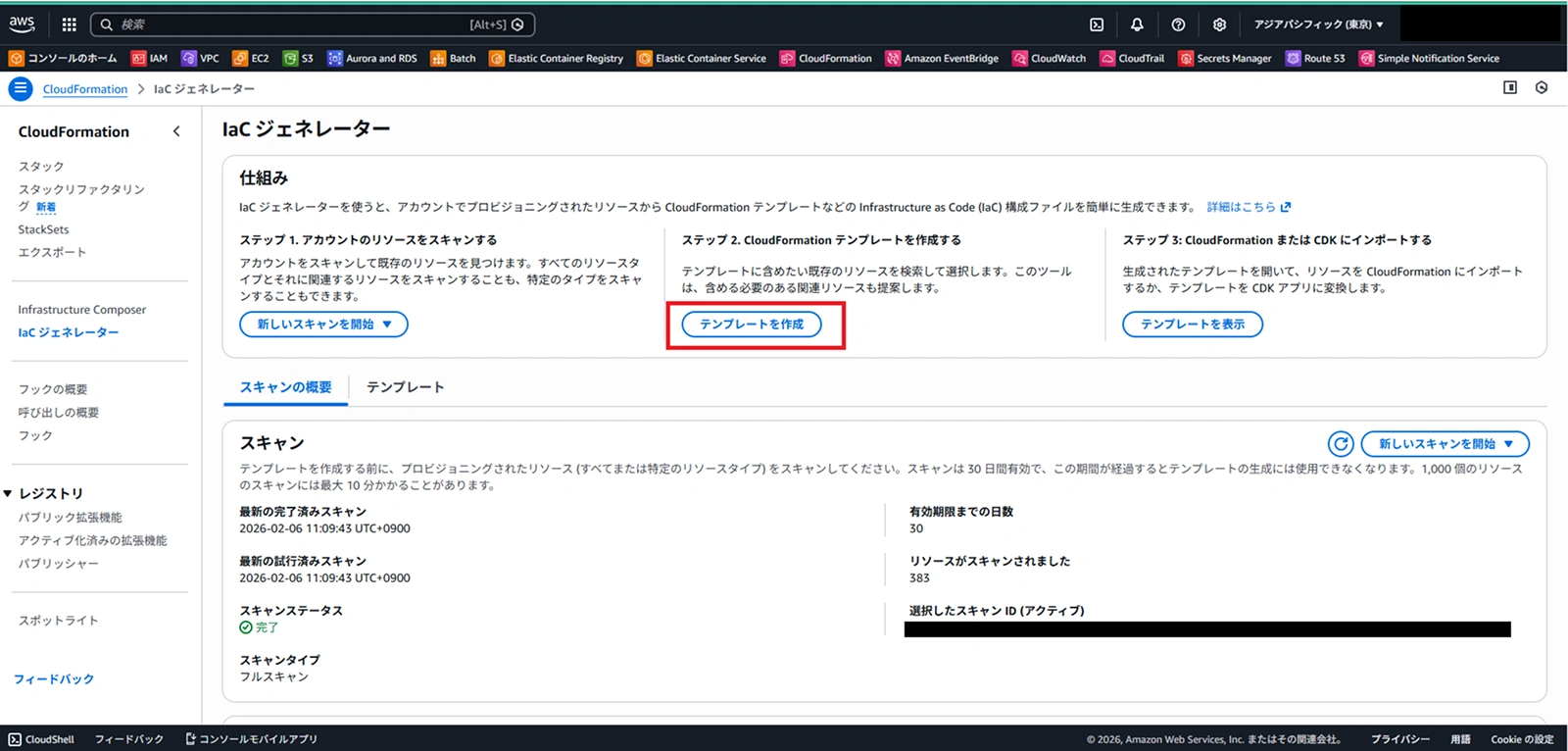Open スタック in the side navigation

pyautogui.click(x=41, y=167)
